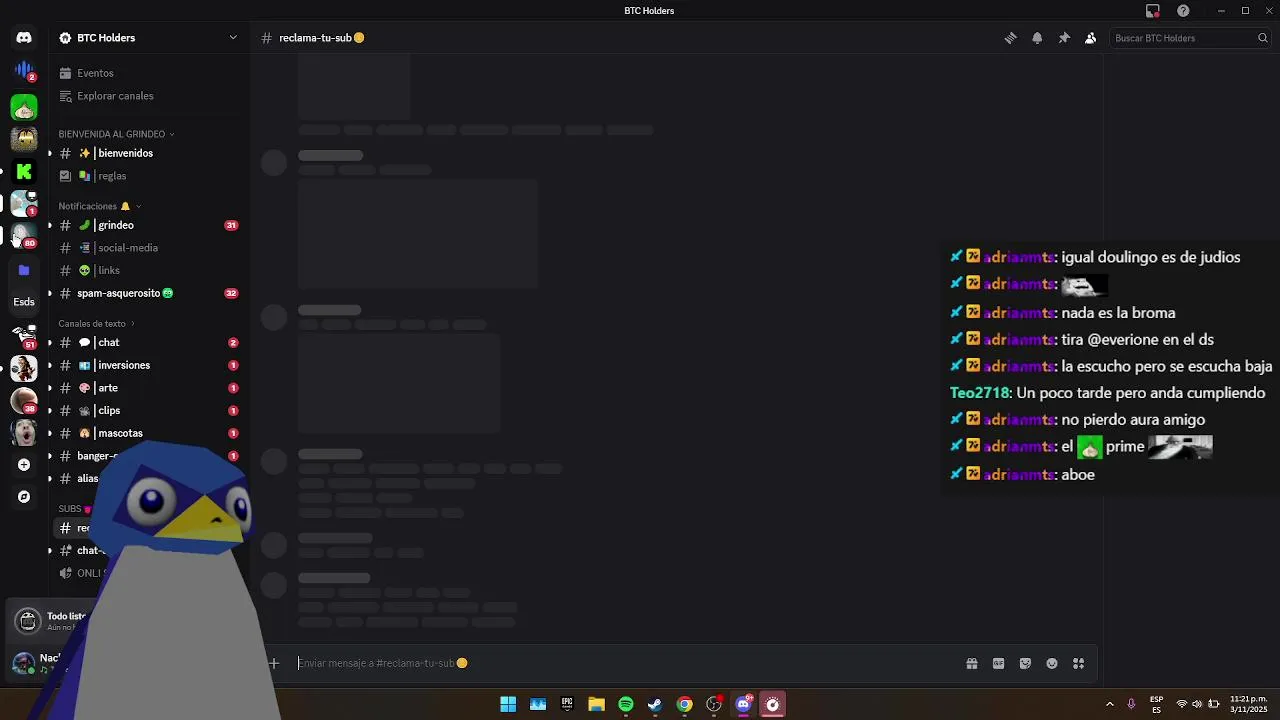This screenshot has width=1280, height=720.
Task: Open Spotify from the taskbar
Action: click(626, 704)
